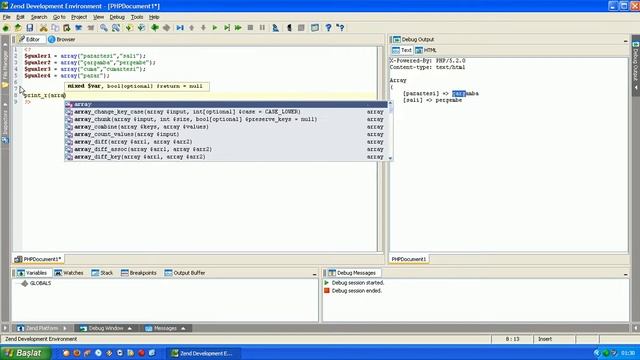
Task: Click the Paste clipboard icon
Action: (67, 28)
